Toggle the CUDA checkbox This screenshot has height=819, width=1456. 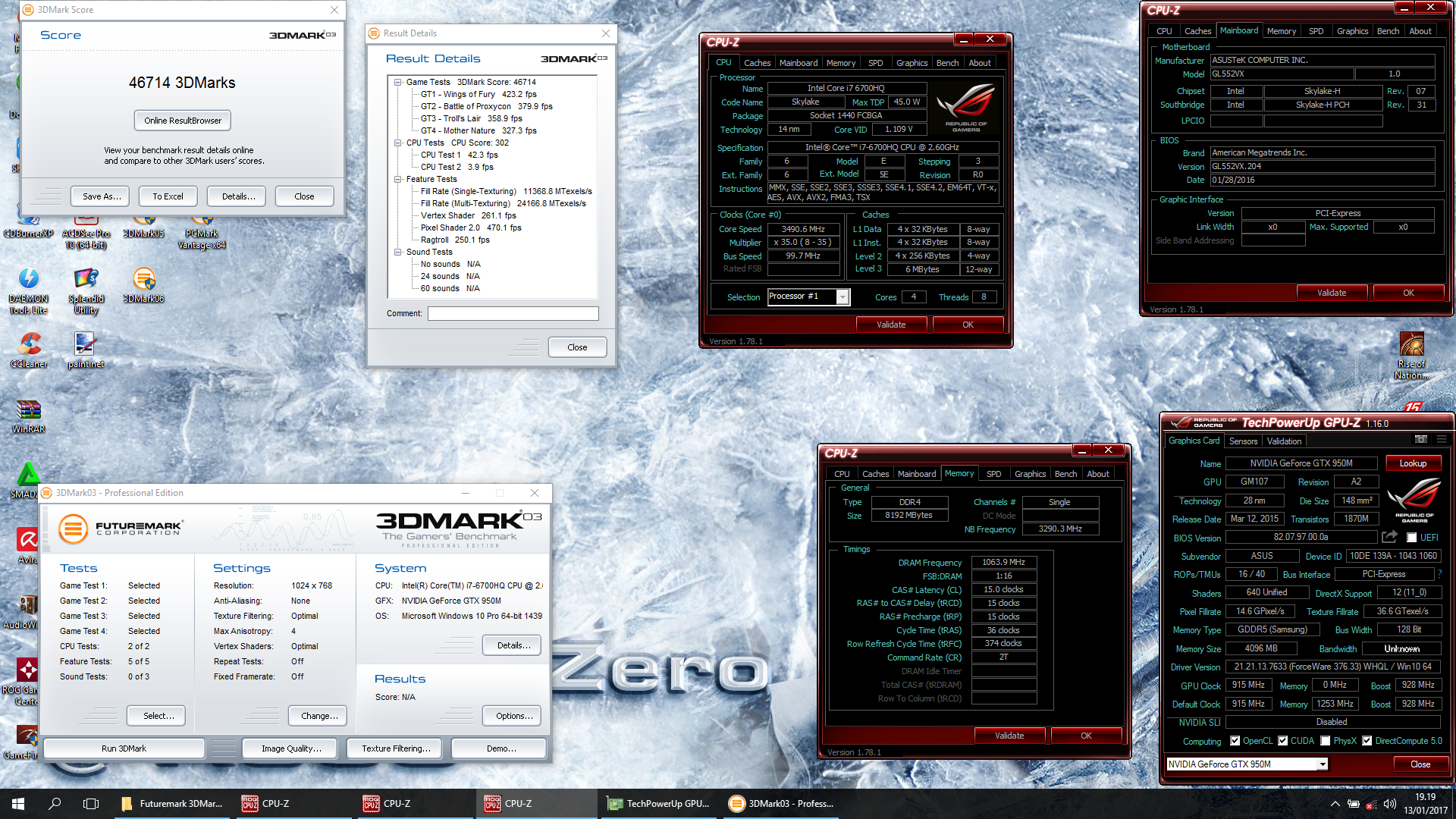coord(1283,741)
